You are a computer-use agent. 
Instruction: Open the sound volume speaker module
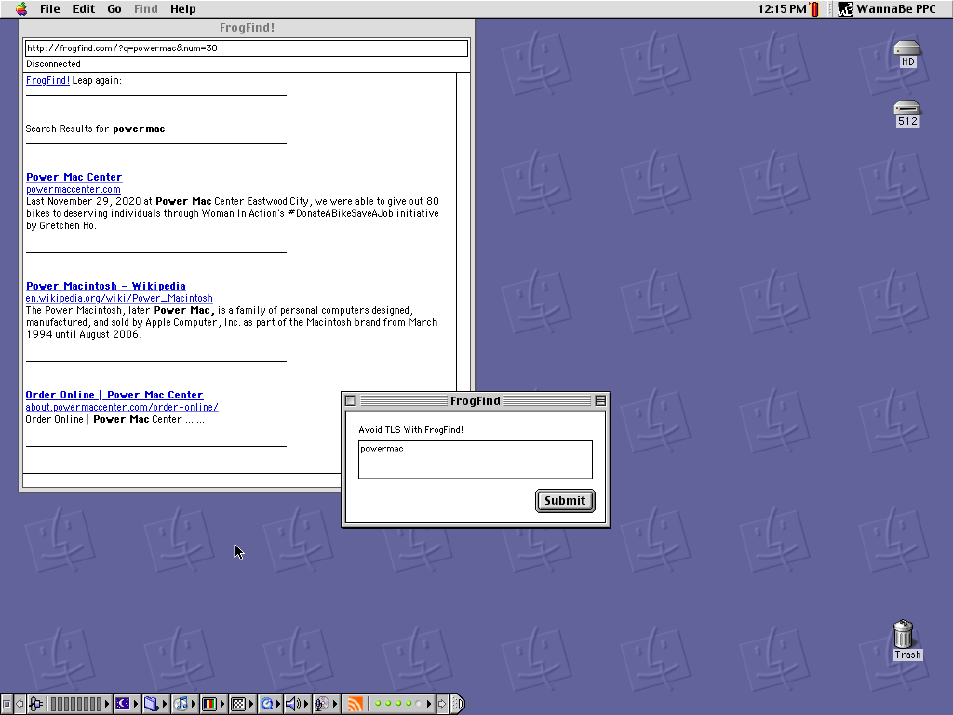pos(293,704)
